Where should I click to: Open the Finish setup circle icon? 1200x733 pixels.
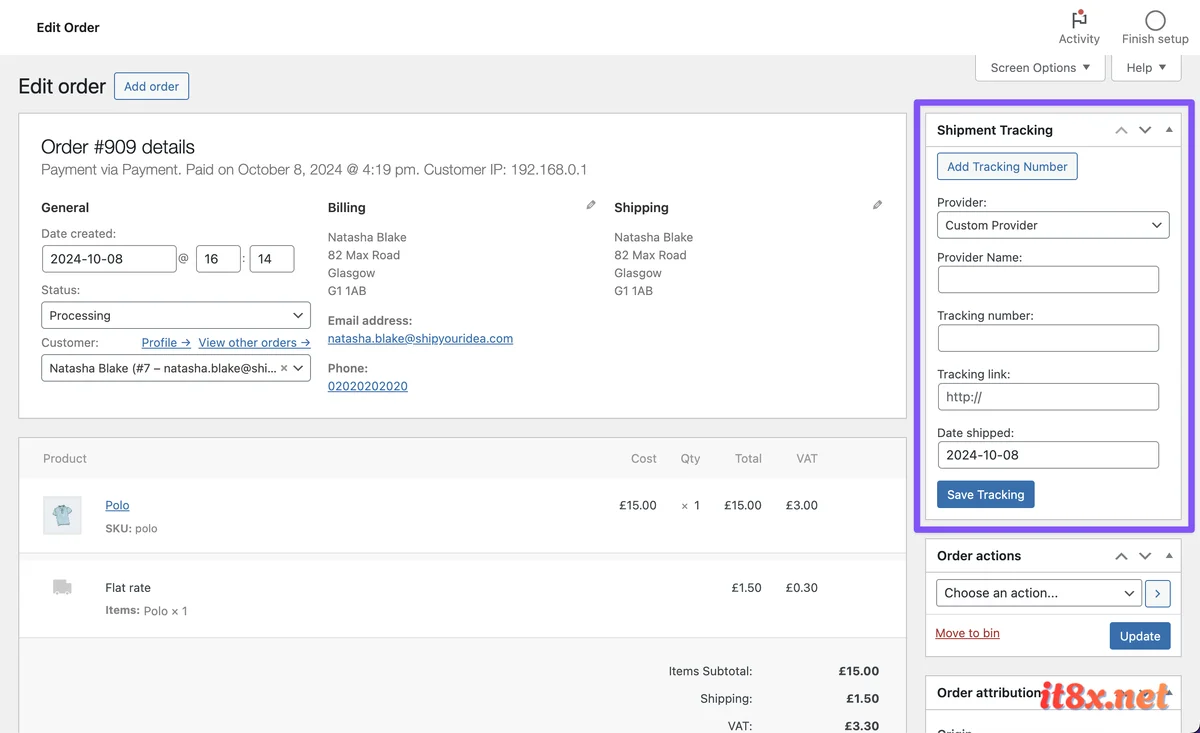tap(1155, 20)
